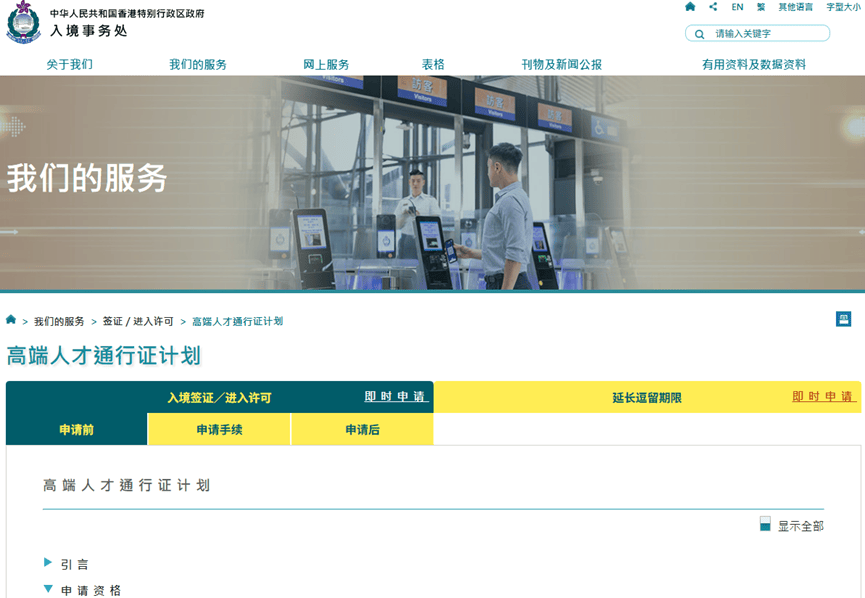Click the print page icon

click(x=843, y=319)
